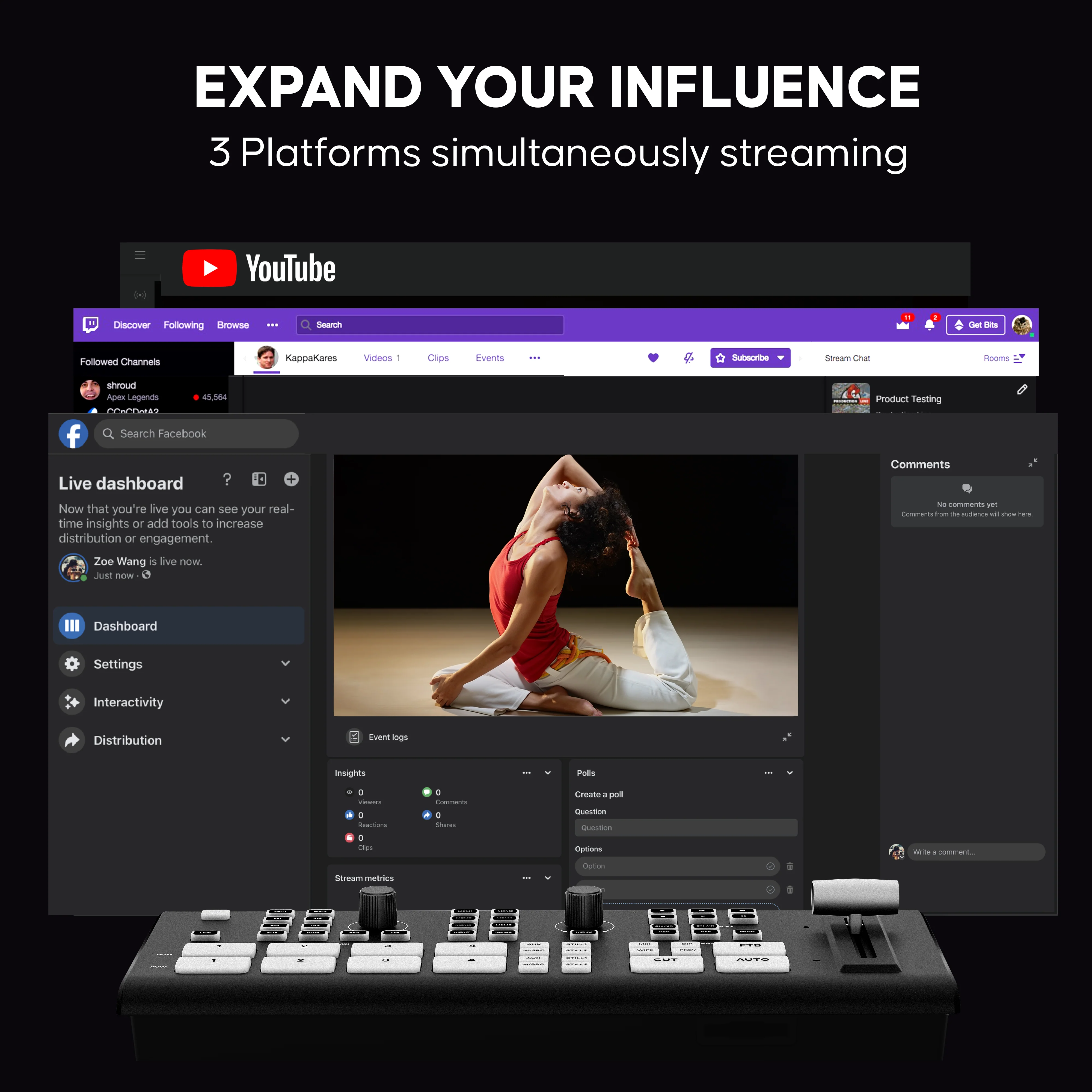Open the Twitch notifications bell
Screen dimensions: 1092x1092
click(x=930, y=325)
